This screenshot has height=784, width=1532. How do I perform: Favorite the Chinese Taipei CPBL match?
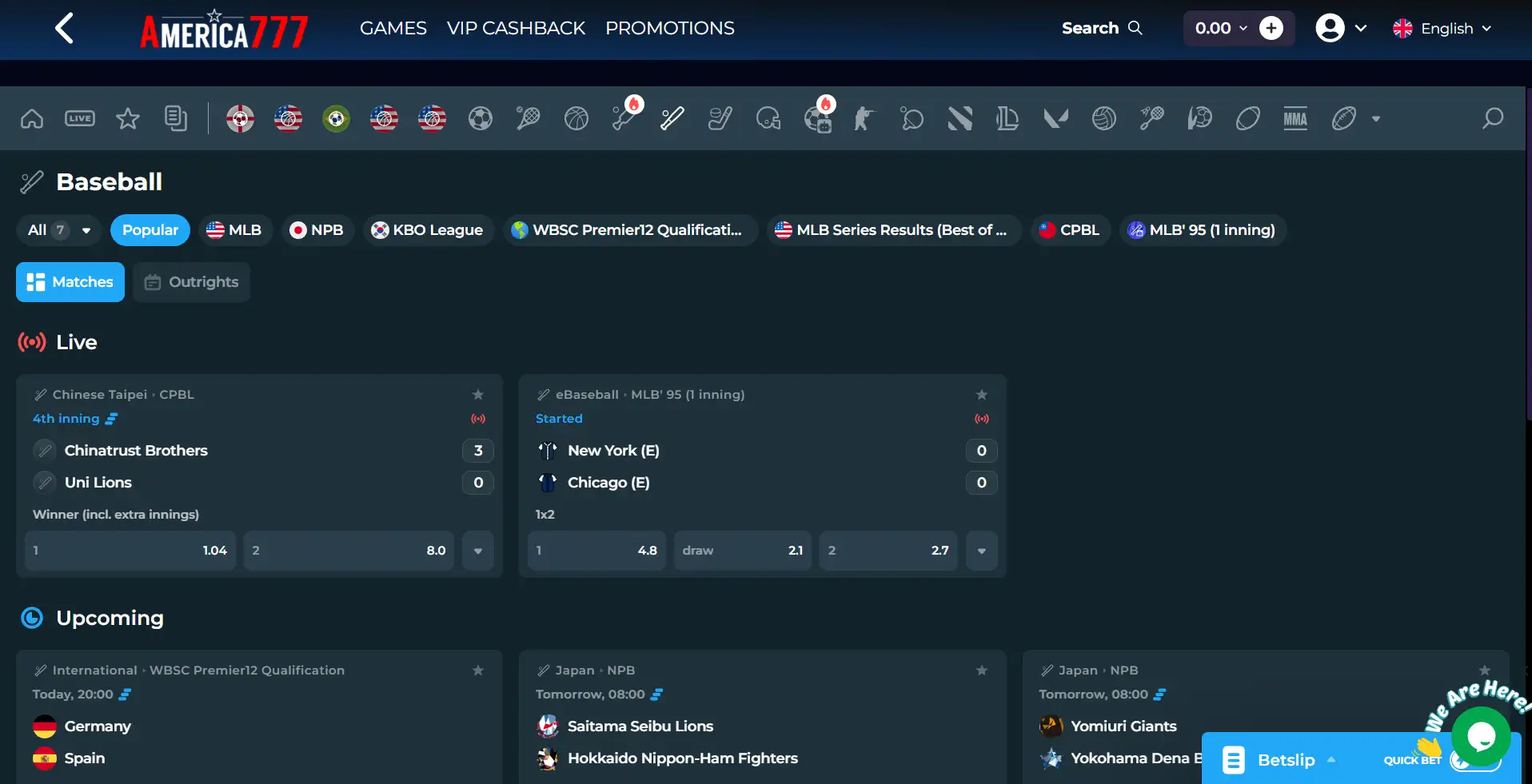click(x=478, y=394)
